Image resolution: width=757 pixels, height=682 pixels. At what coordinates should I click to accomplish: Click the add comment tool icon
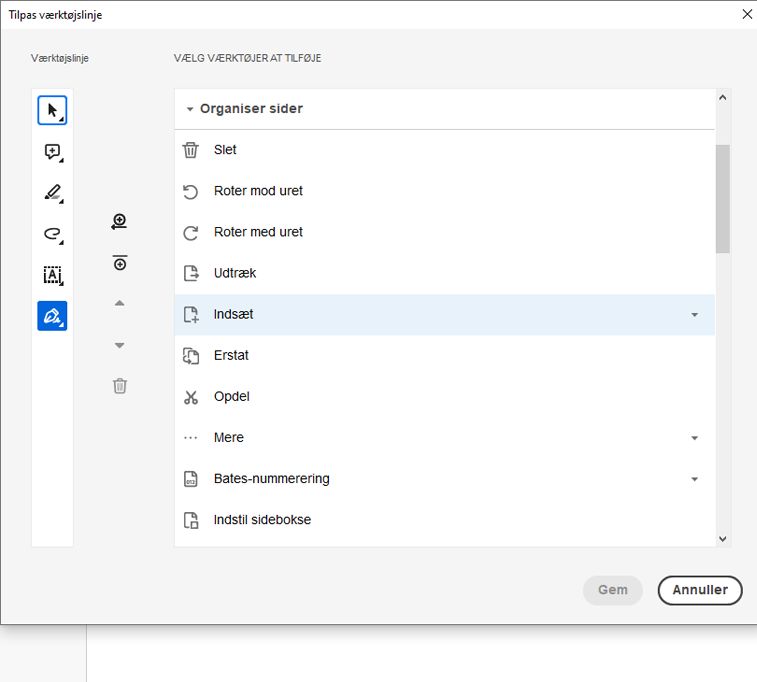click(x=52, y=152)
